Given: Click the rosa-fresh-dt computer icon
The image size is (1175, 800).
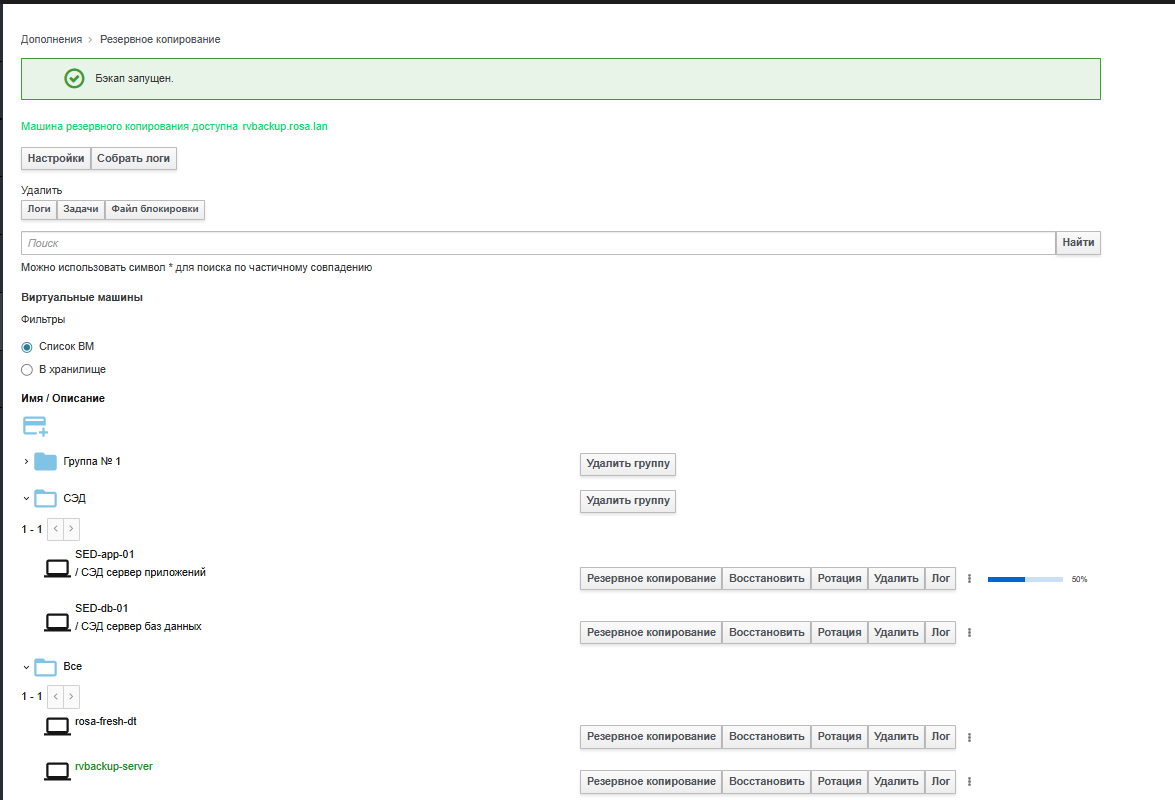Looking at the screenshot, I should 58,727.
